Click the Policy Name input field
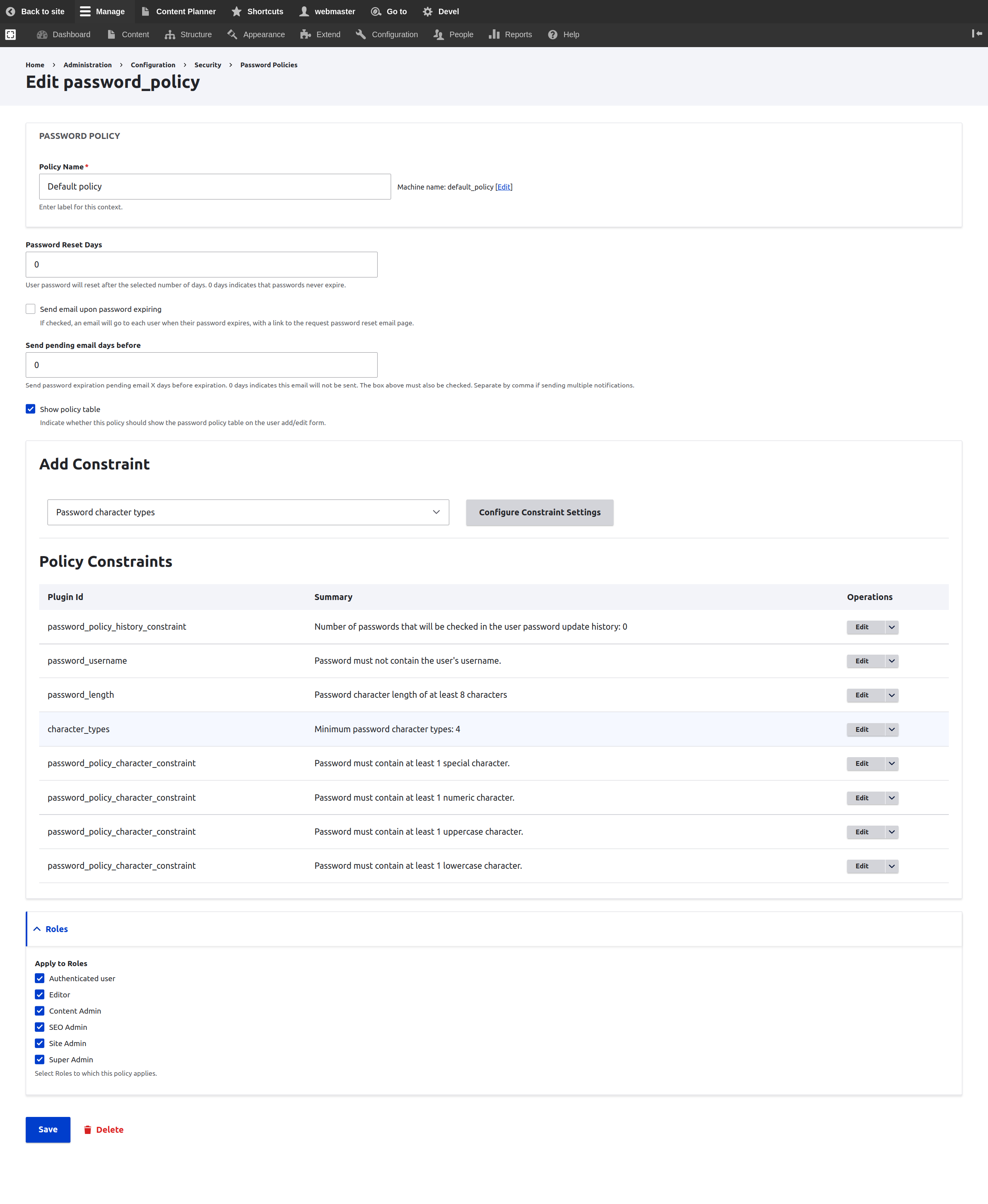Viewport: 988px width, 1204px height. [x=214, y=186]
